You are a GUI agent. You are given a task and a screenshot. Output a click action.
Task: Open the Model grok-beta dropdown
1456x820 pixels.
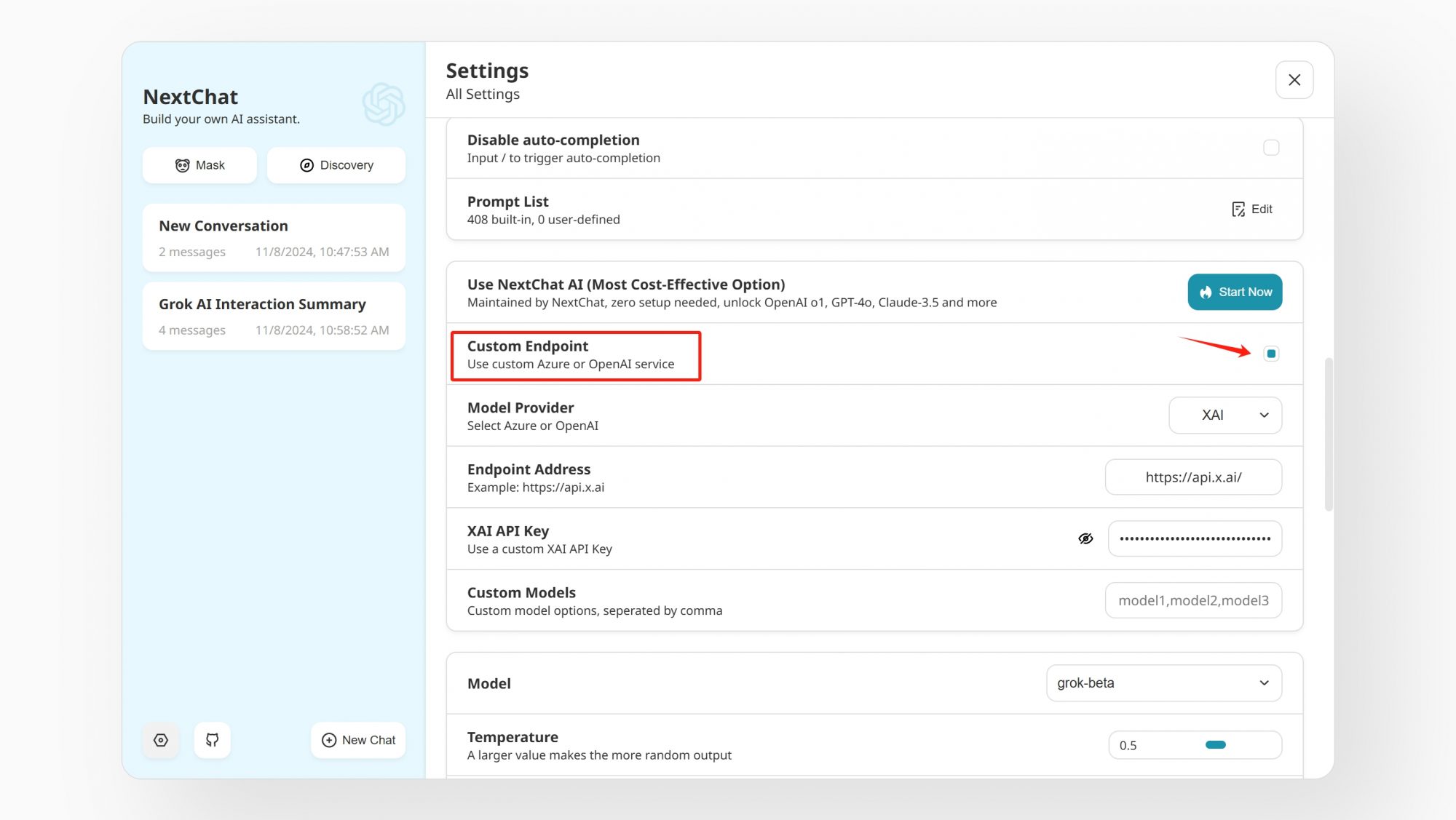pos(1164,683)
